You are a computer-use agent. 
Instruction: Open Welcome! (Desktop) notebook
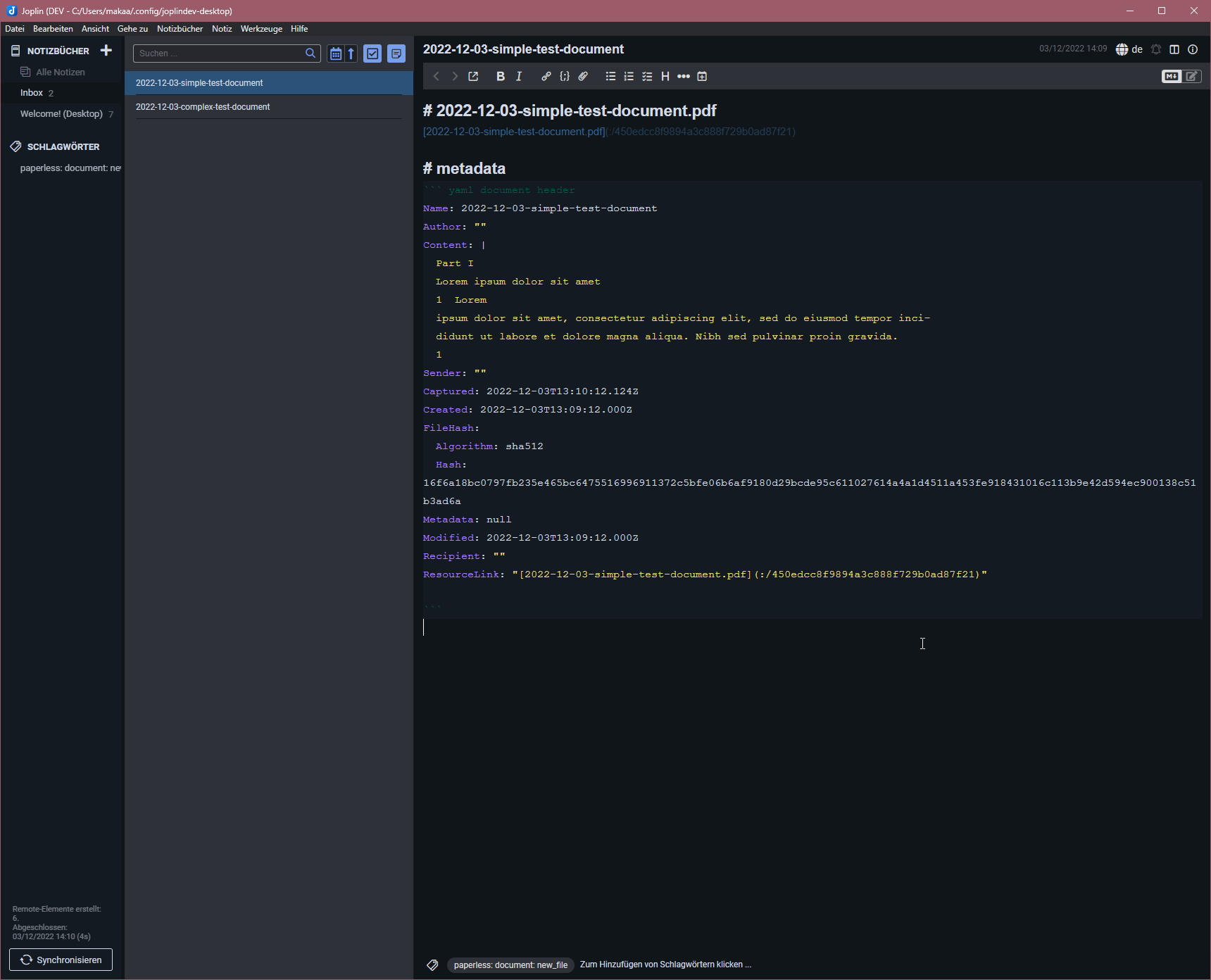[63, 113]
